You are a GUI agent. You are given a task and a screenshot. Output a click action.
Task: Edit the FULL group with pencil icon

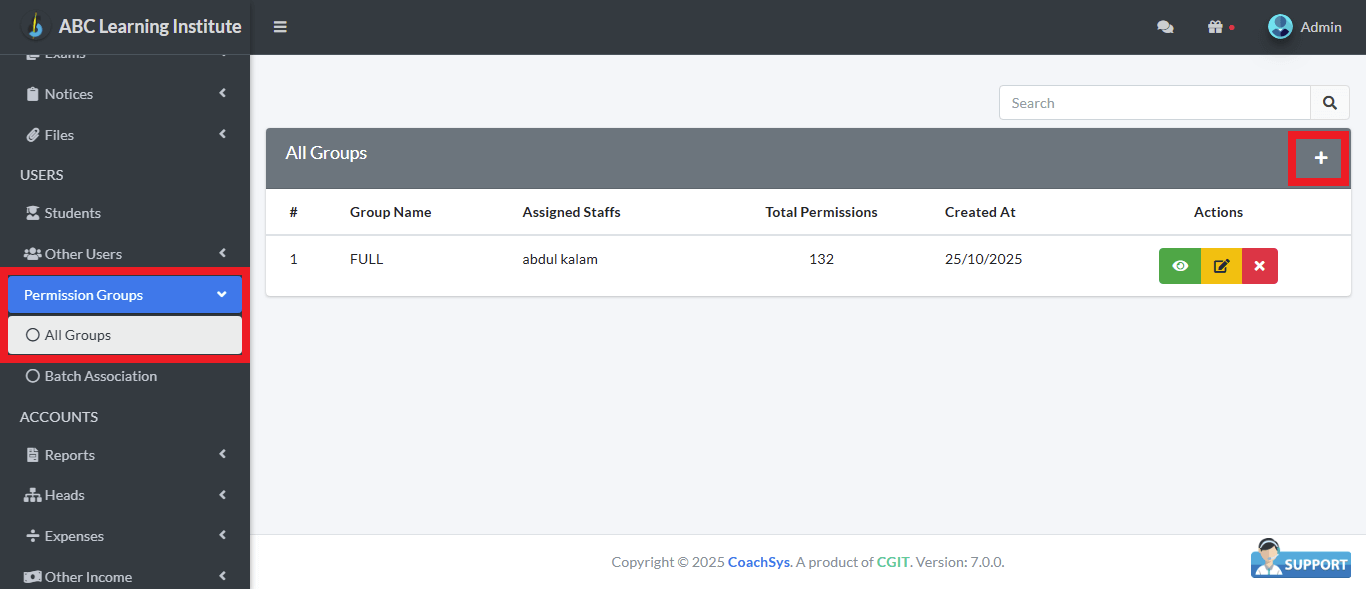(1221, 266)
